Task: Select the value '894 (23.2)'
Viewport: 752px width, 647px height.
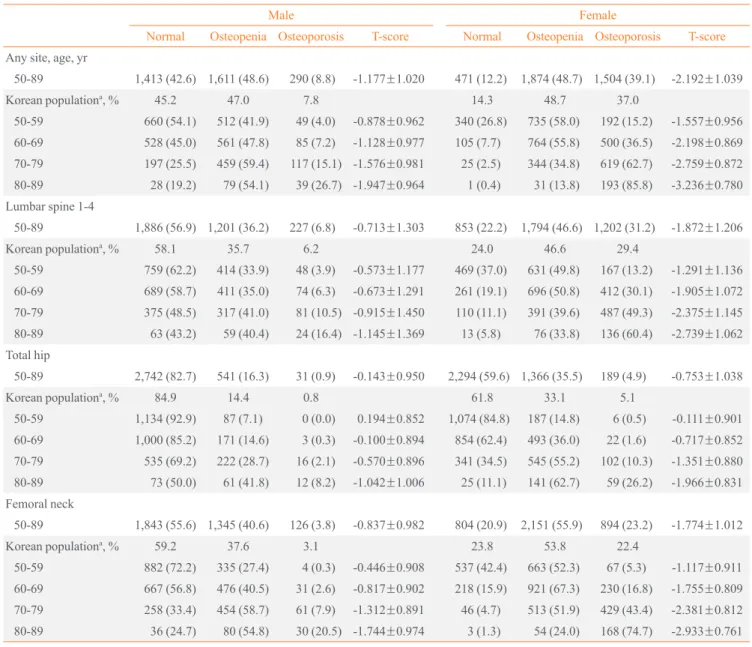Action: click(x=626, y=525)
